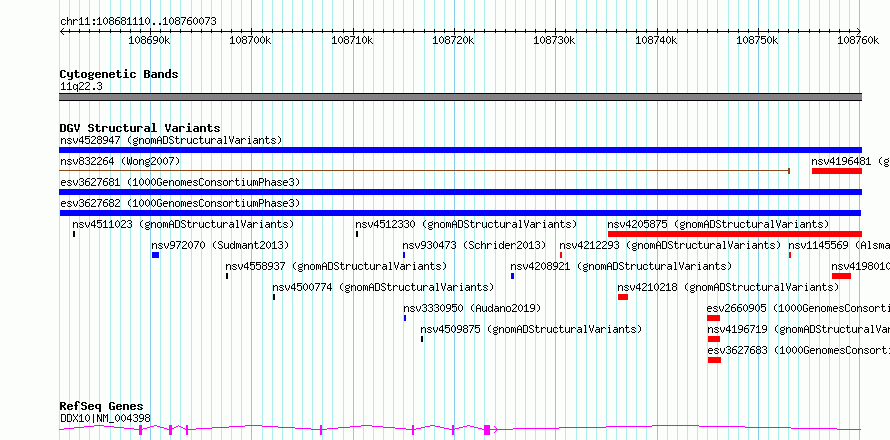Viewport: 890px width, 440px height.
Task: Click the 108760k ruler tick label
Action: [x=859, y=40]
